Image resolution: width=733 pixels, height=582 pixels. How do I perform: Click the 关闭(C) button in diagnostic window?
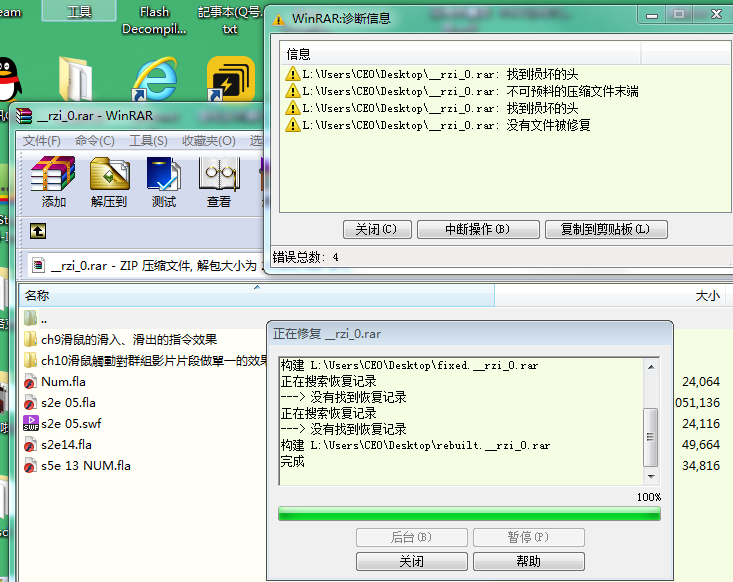pyautogui.click(x=377, y=230)
